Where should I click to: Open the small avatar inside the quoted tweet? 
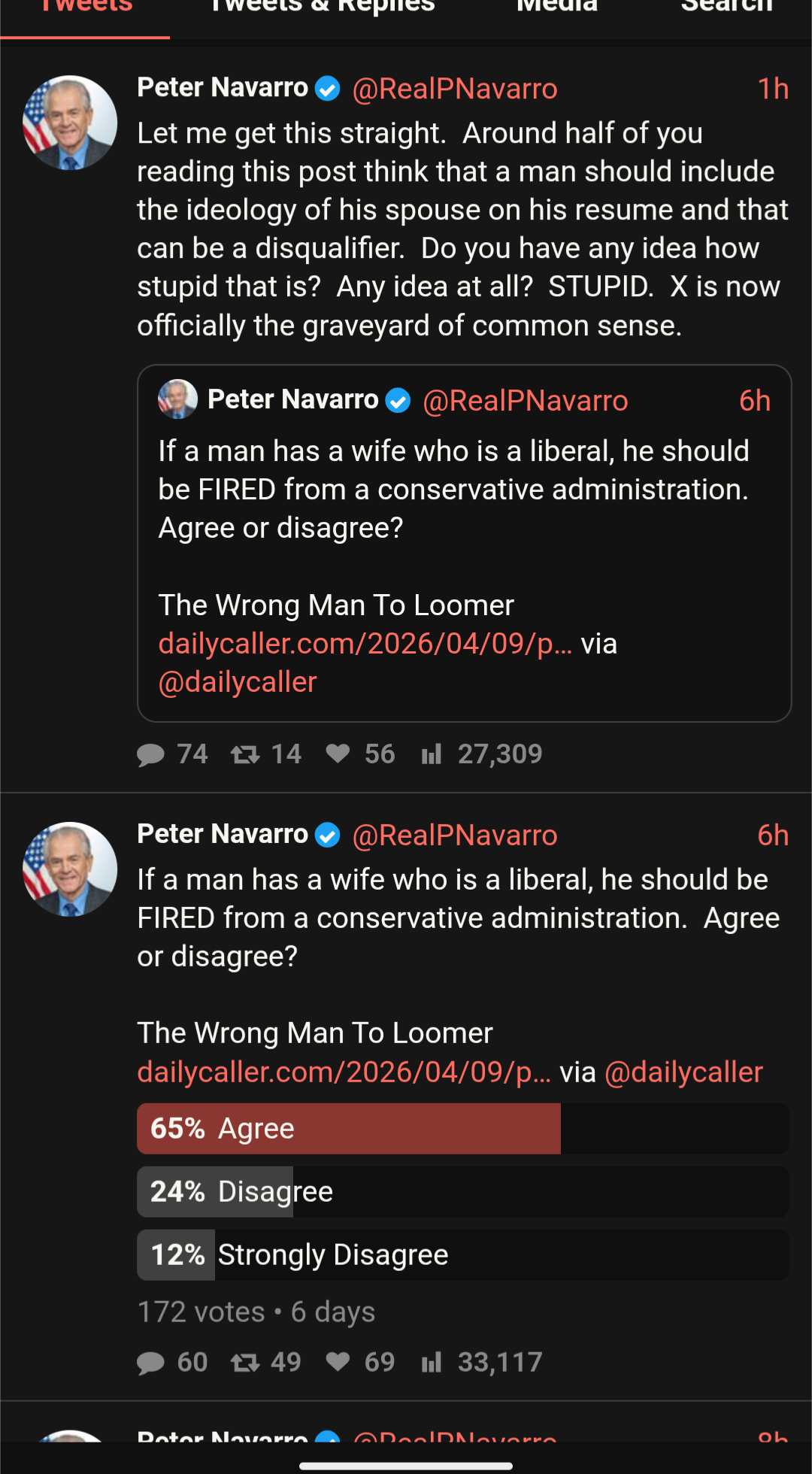pos(177,399)
